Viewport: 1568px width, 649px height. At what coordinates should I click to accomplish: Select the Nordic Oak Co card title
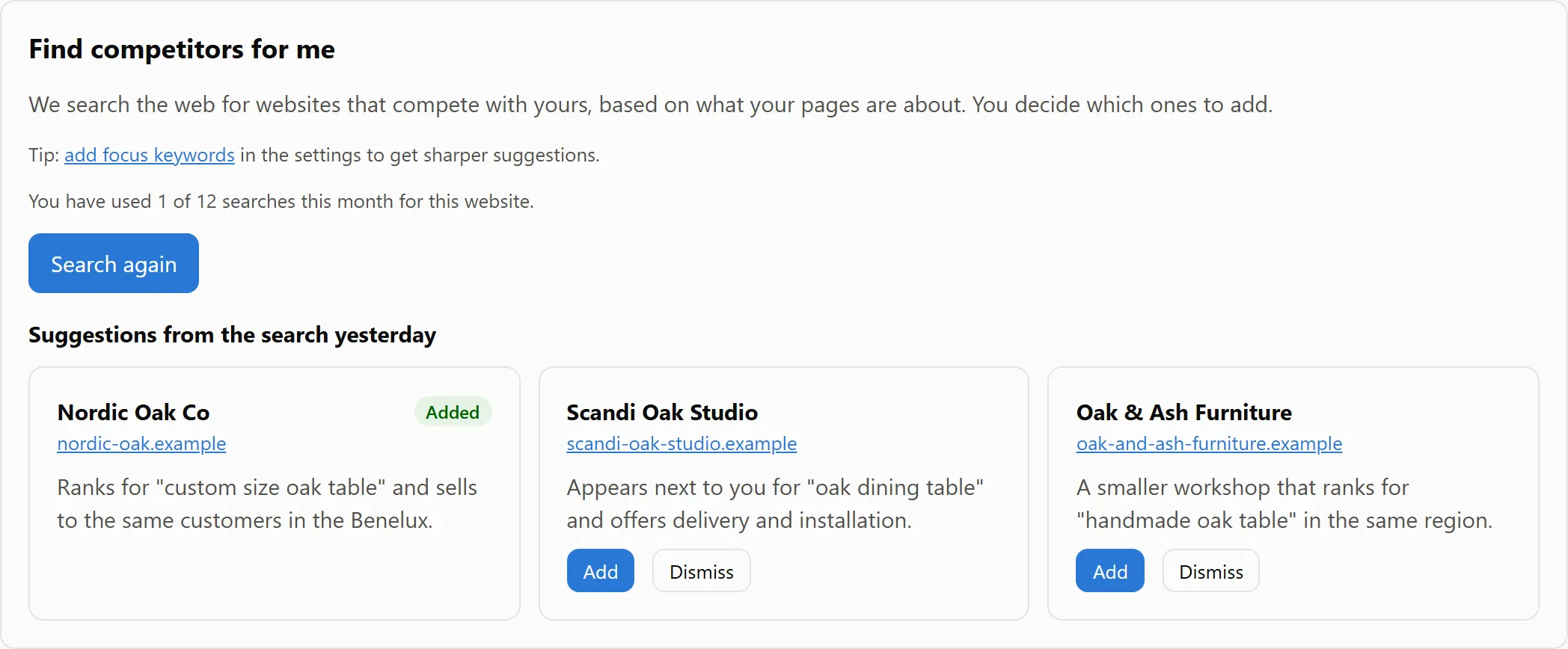coord(133,412)
